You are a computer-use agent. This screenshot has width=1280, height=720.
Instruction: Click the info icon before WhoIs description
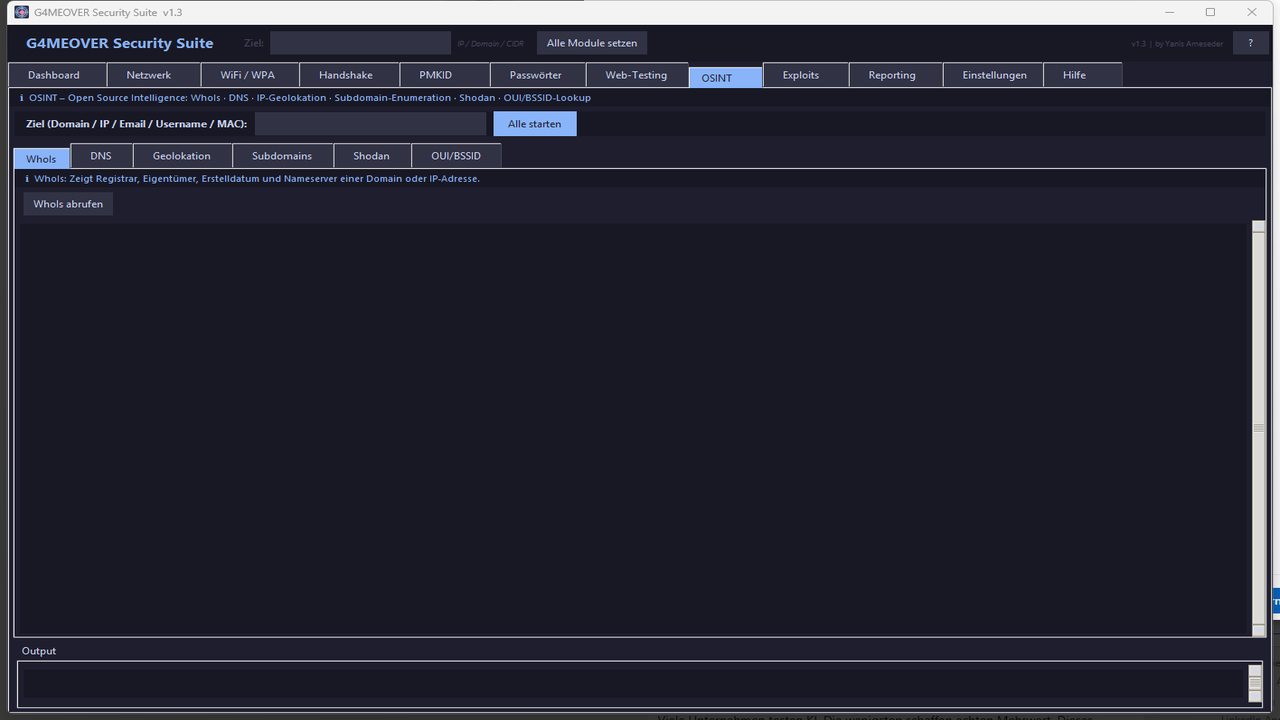pos(27,179)
